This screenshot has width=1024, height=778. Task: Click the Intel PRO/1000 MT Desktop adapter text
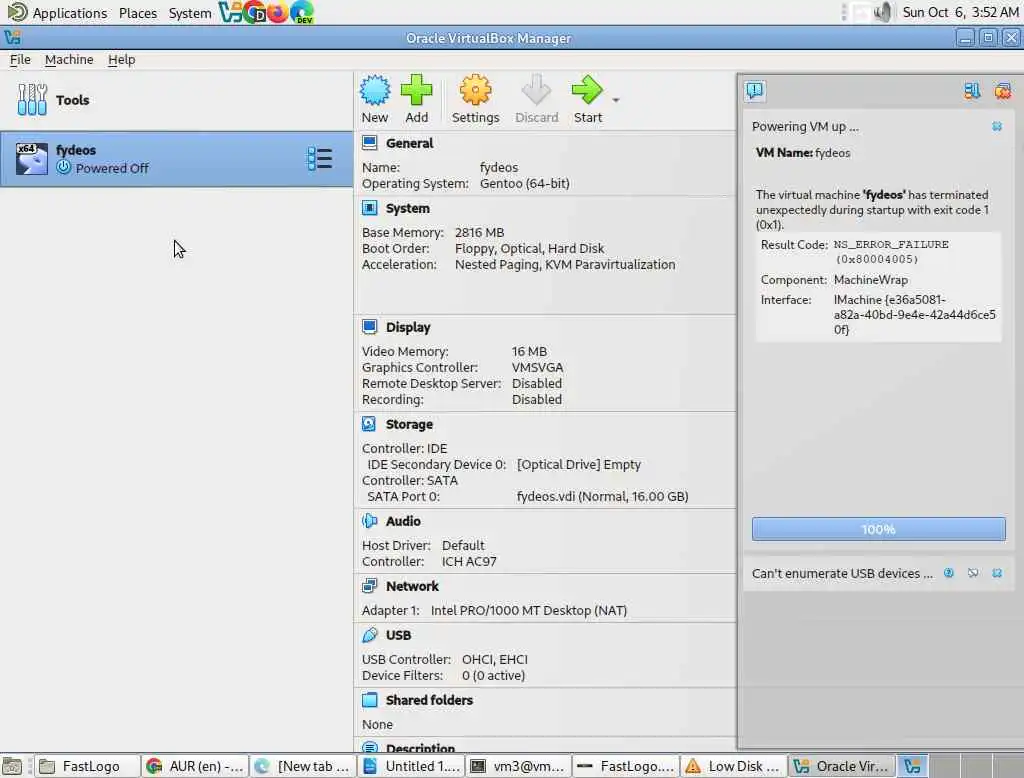(528, 610)
